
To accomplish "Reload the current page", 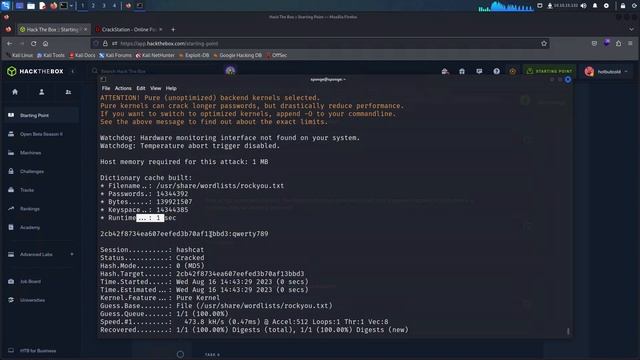I will click(33, 43).
